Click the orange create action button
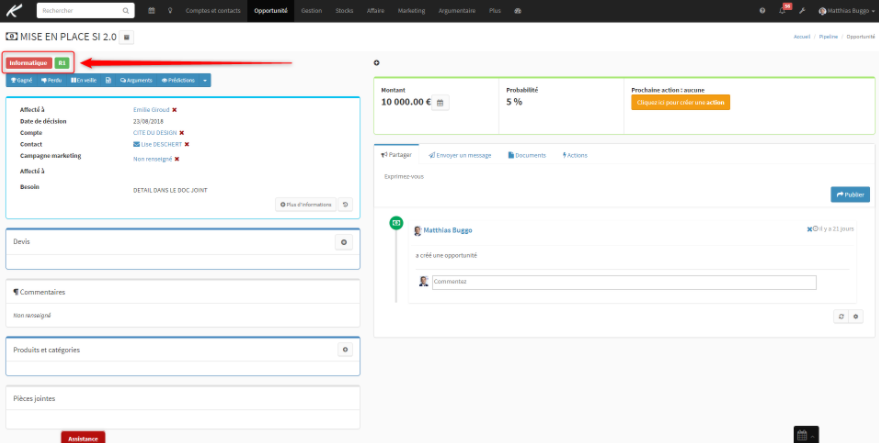This screenshot has height=443, width=879. click(681, 103)
